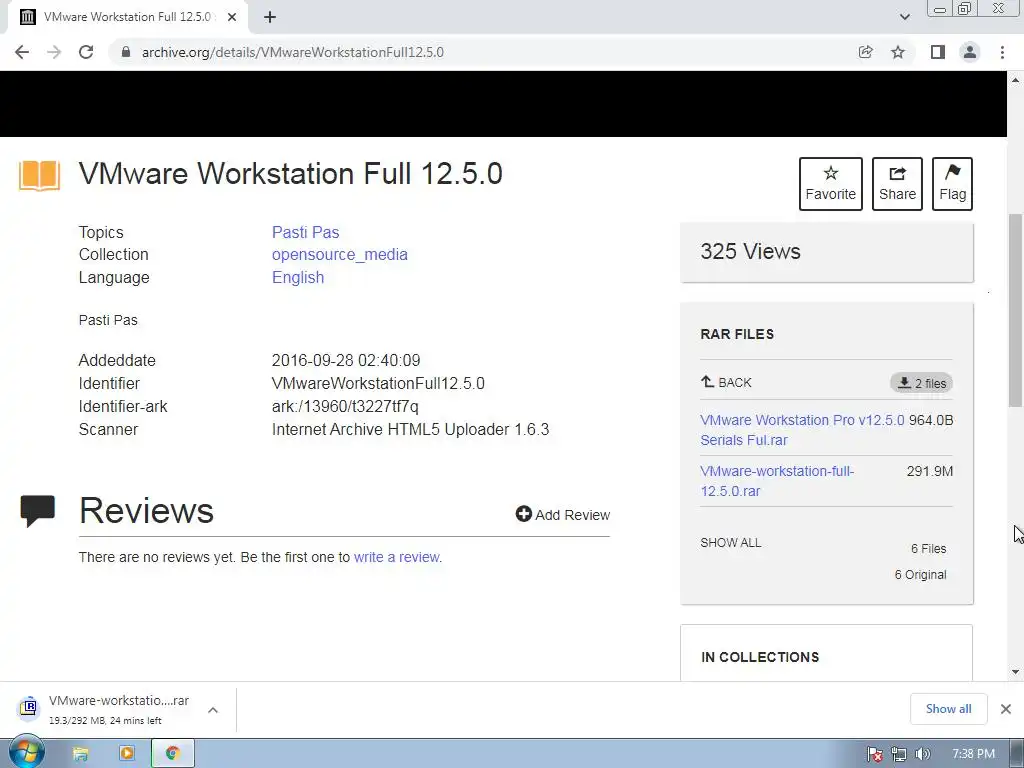Favorite this archive item
The height and width of the screenshot is (768, 1024).
[x=831, y=184]
